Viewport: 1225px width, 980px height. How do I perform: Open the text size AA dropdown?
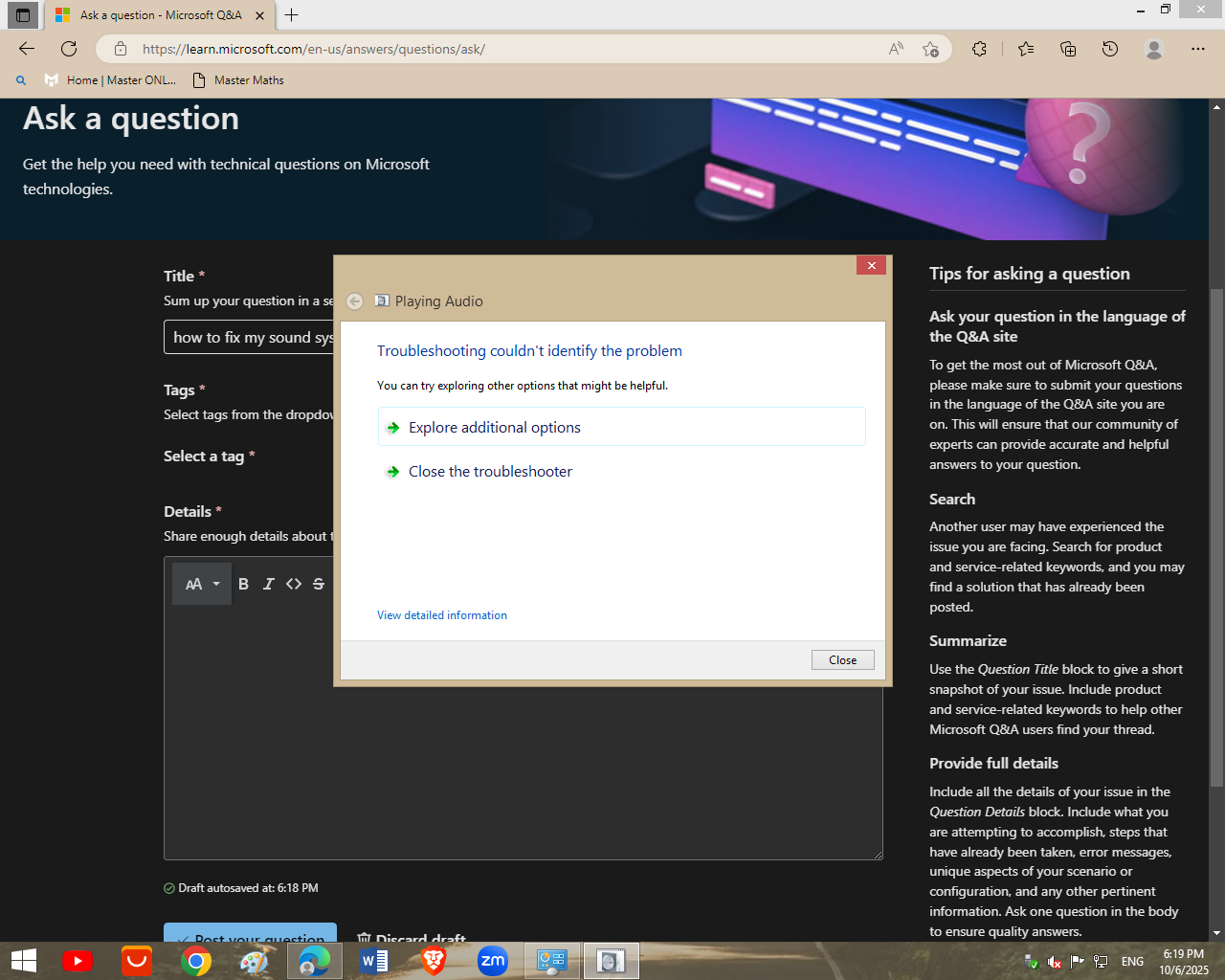202,584
